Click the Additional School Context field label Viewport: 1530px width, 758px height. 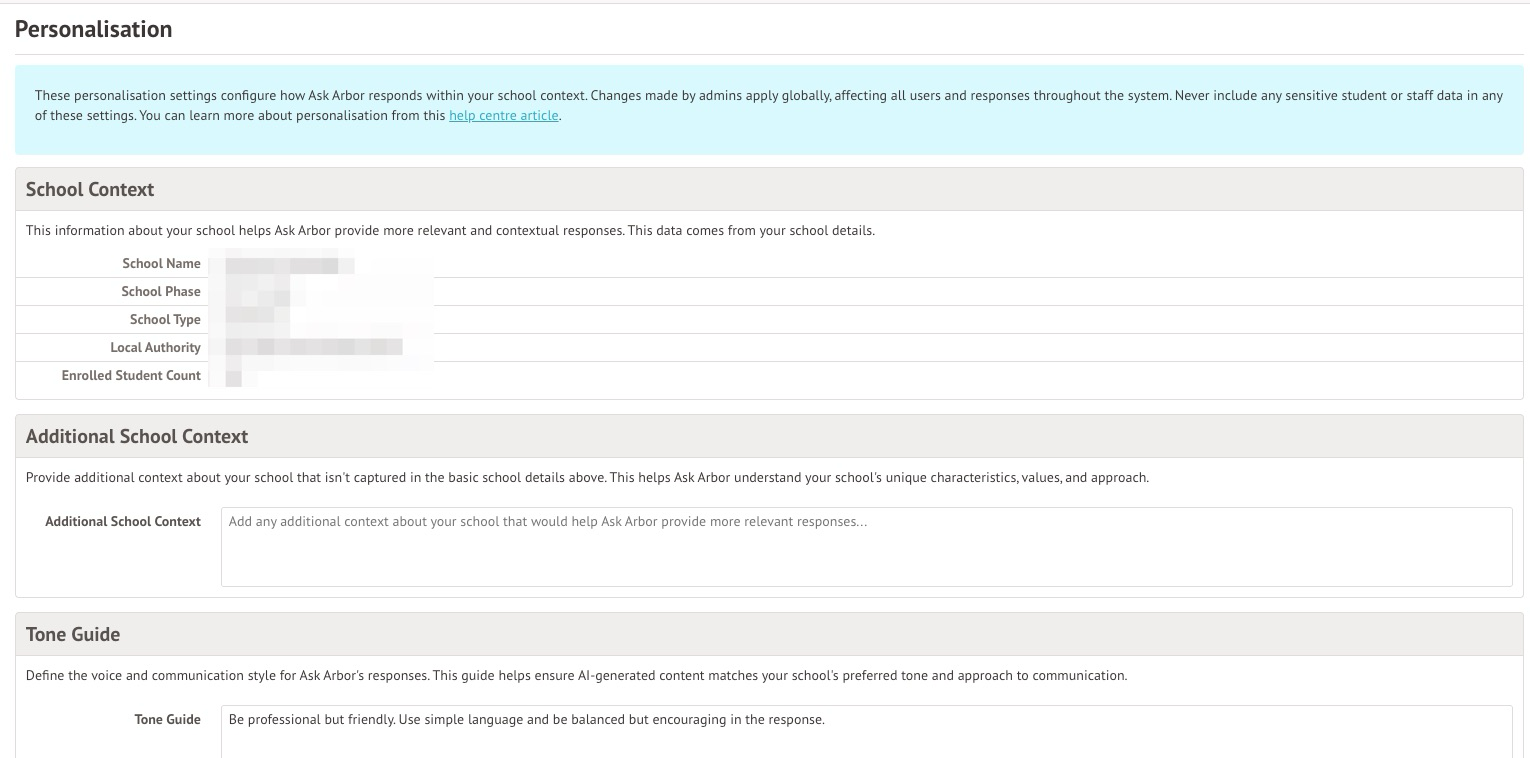(123, 522)
